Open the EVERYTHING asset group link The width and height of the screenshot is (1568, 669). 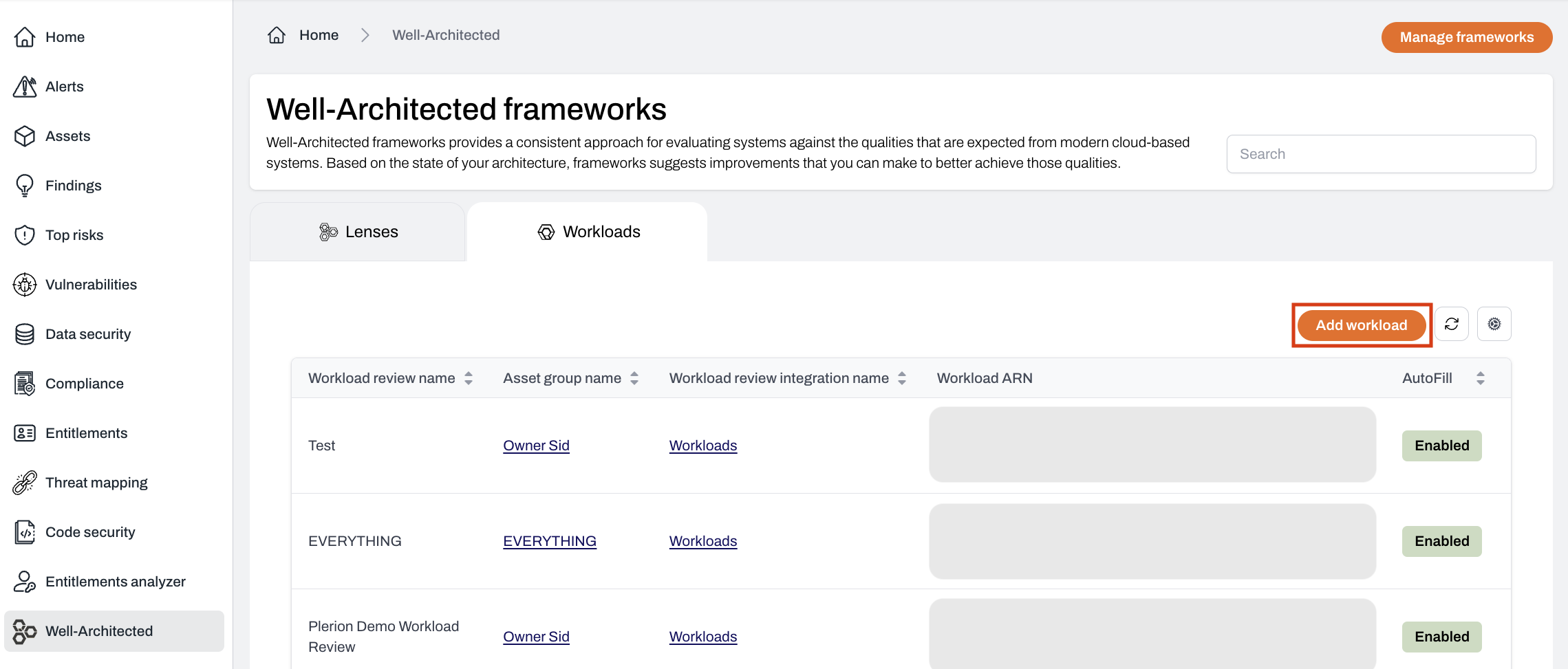tap(550, 541)
